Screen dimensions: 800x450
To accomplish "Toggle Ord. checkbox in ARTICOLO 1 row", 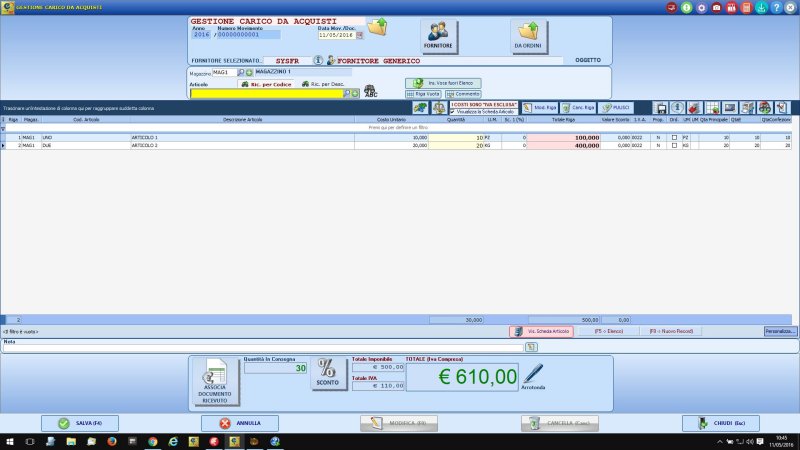I will coord(674,138).
